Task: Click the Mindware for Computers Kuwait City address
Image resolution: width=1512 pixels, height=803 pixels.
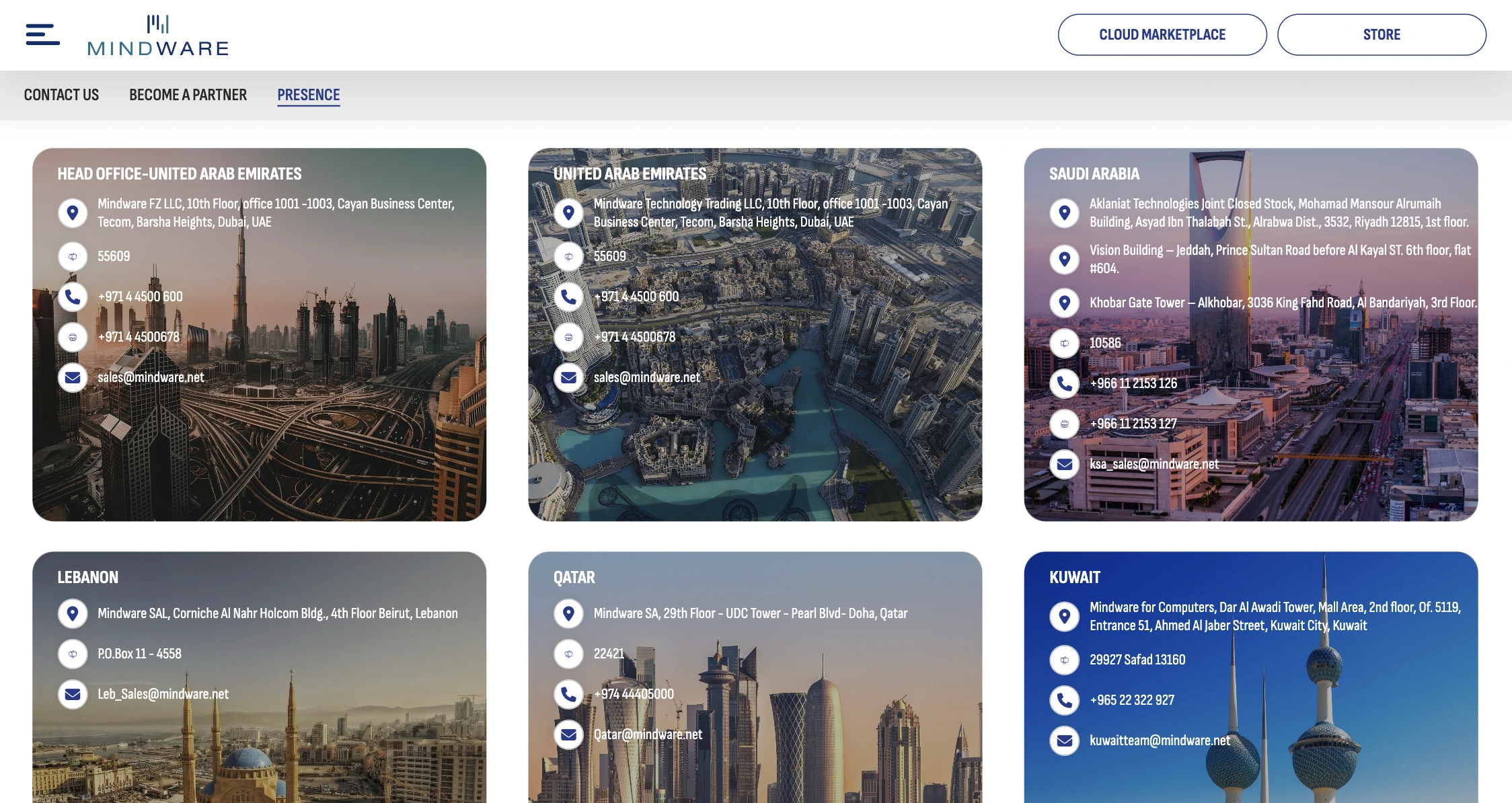Action: pyautogui.click(x=1275, y=616)
